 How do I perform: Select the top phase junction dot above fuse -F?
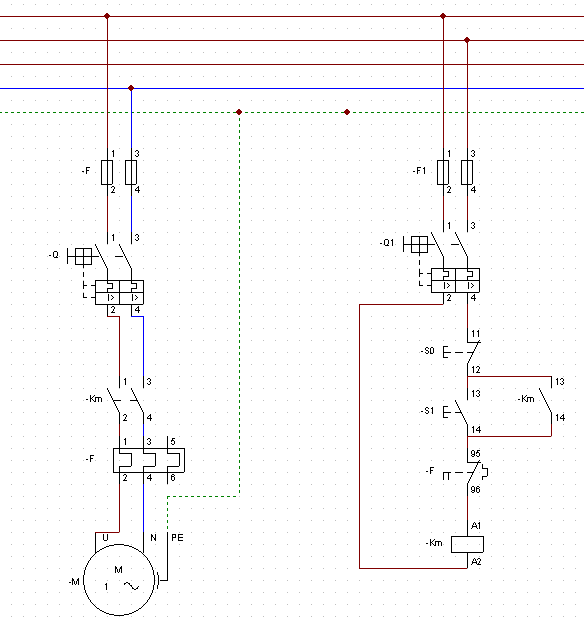[x=107, y=16]
